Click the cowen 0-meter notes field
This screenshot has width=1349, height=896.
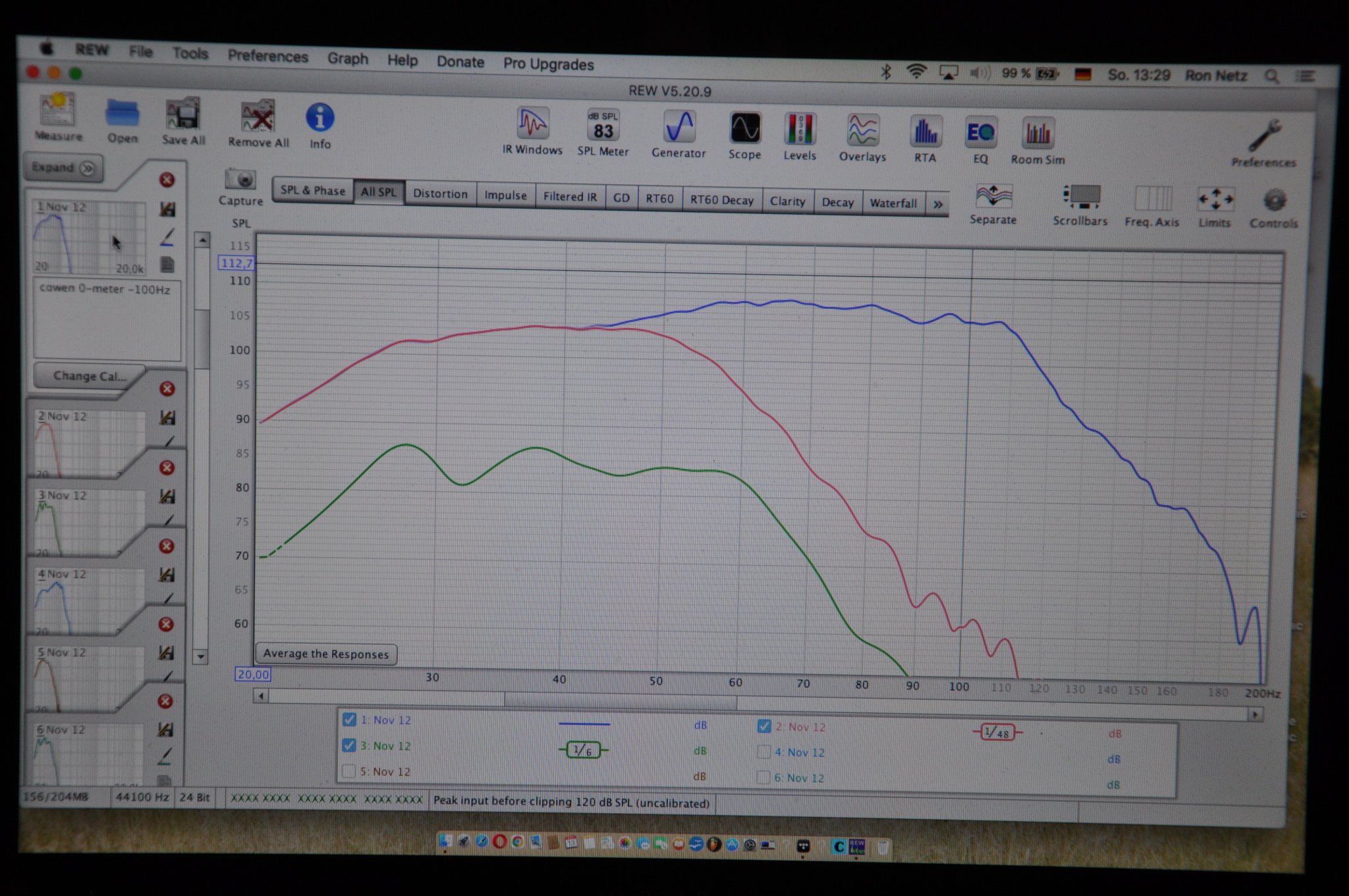tap(107, 319)
